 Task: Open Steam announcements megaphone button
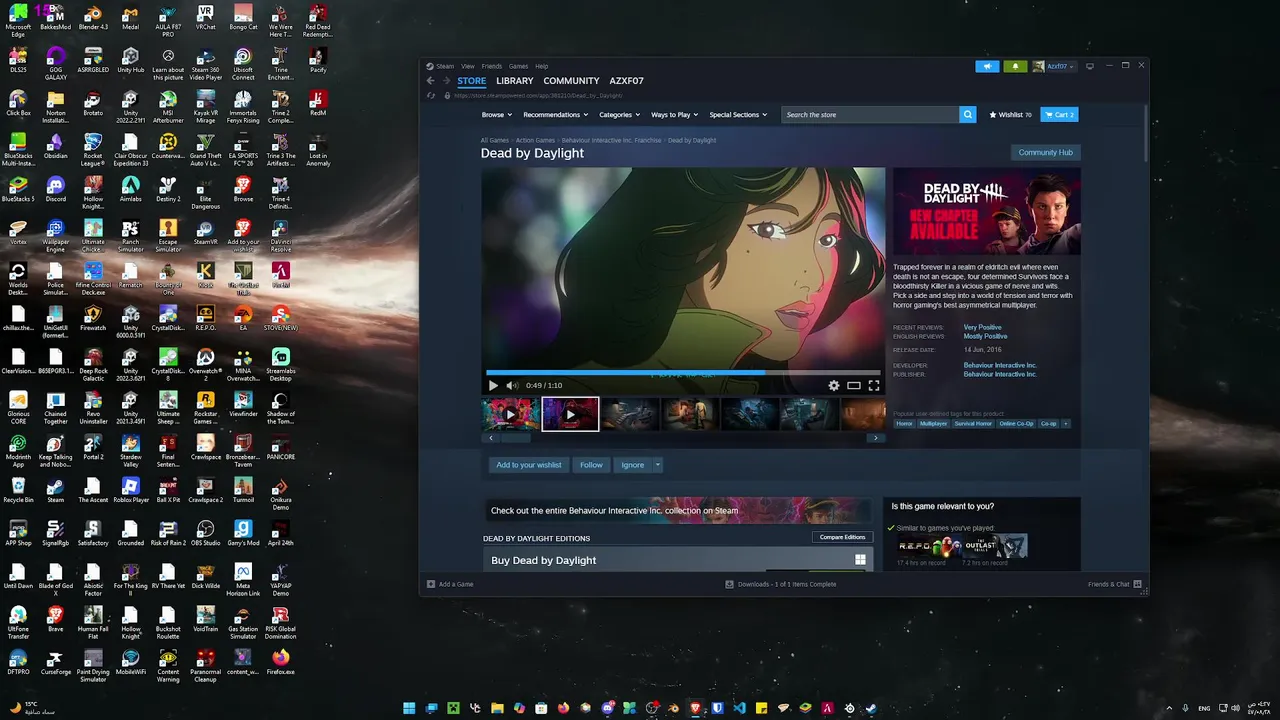(987, 66)
